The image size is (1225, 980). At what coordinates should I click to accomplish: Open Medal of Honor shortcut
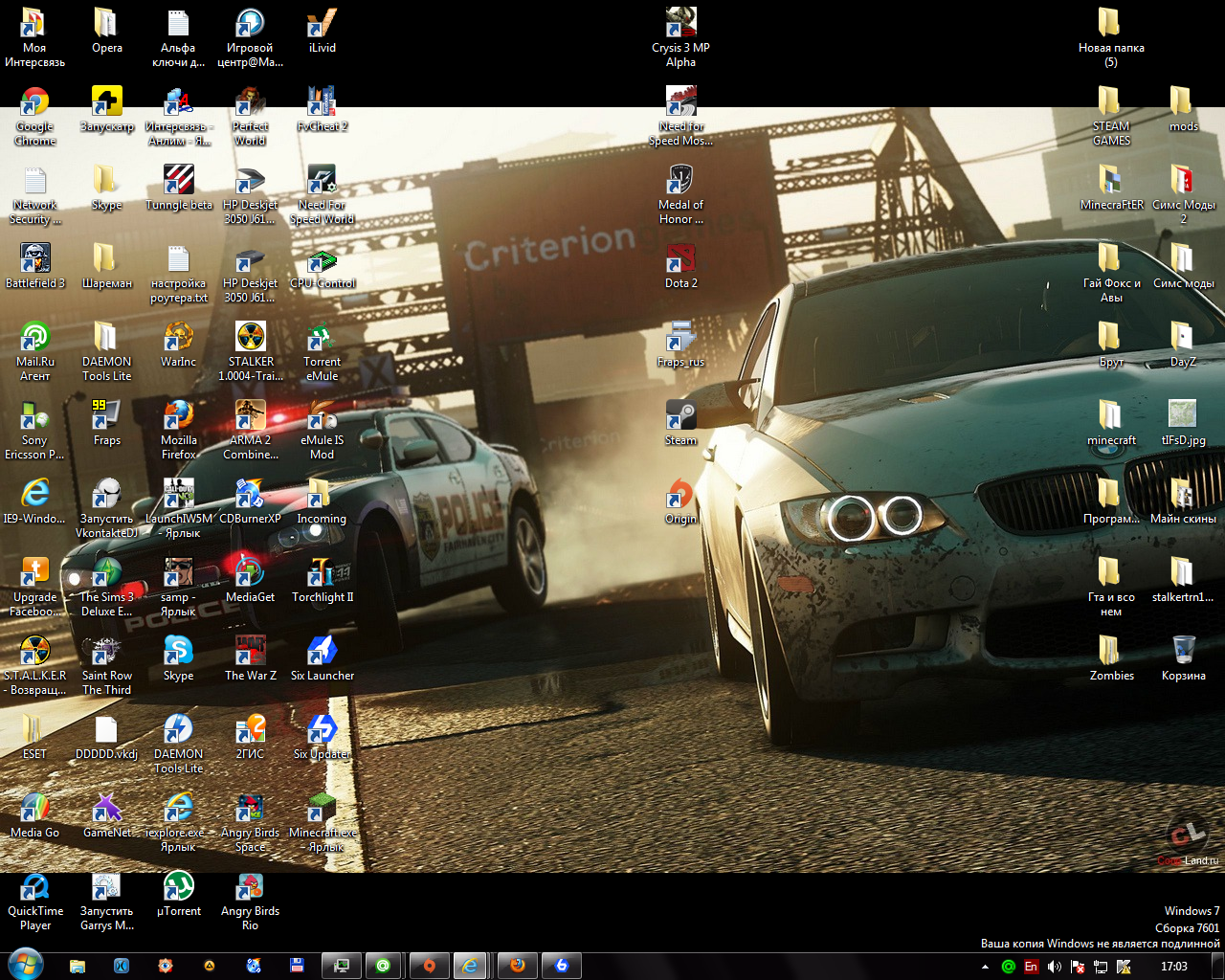pyautogui.click(x=681, y=180)
